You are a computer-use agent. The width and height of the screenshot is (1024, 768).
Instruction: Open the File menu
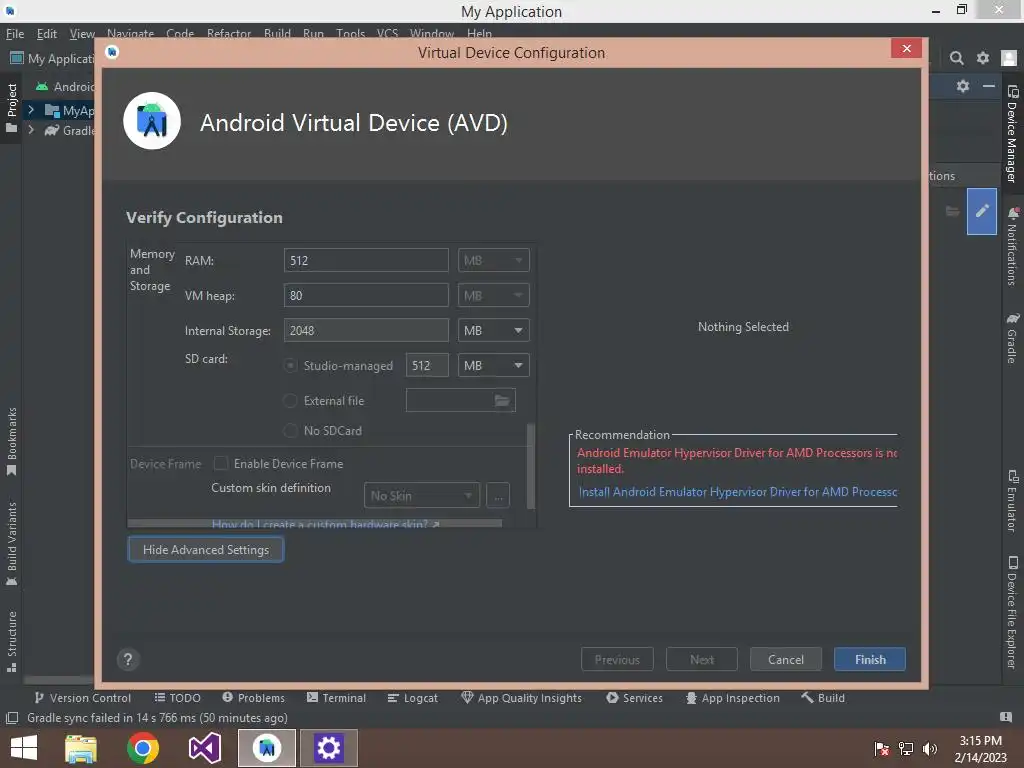coord(15,34)
